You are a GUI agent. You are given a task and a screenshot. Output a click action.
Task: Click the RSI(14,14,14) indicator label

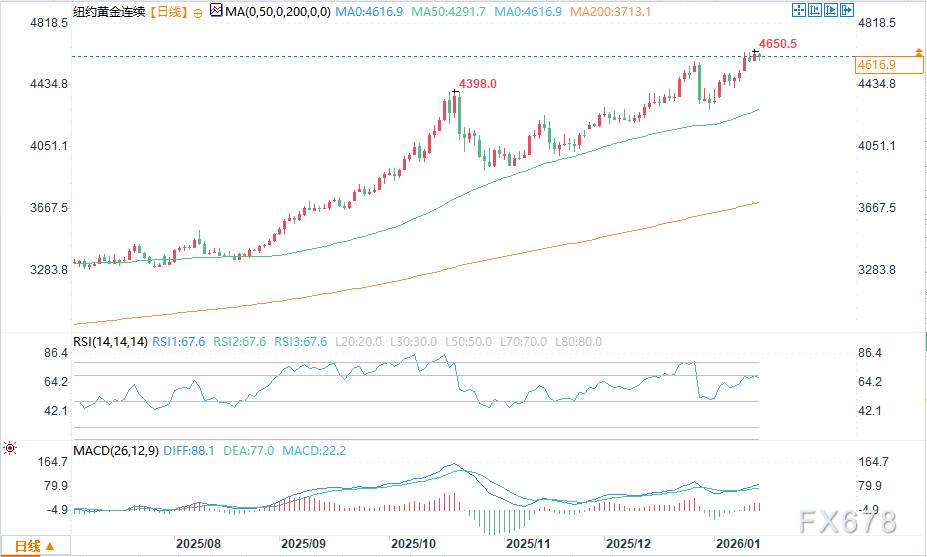click(x=110, y=342)
